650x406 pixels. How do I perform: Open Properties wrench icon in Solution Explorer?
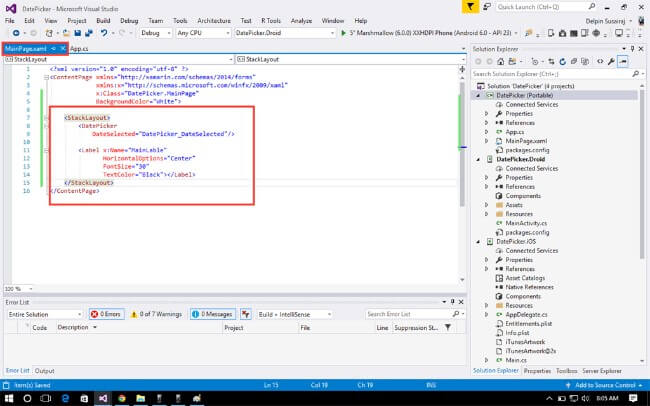(611, 61)
